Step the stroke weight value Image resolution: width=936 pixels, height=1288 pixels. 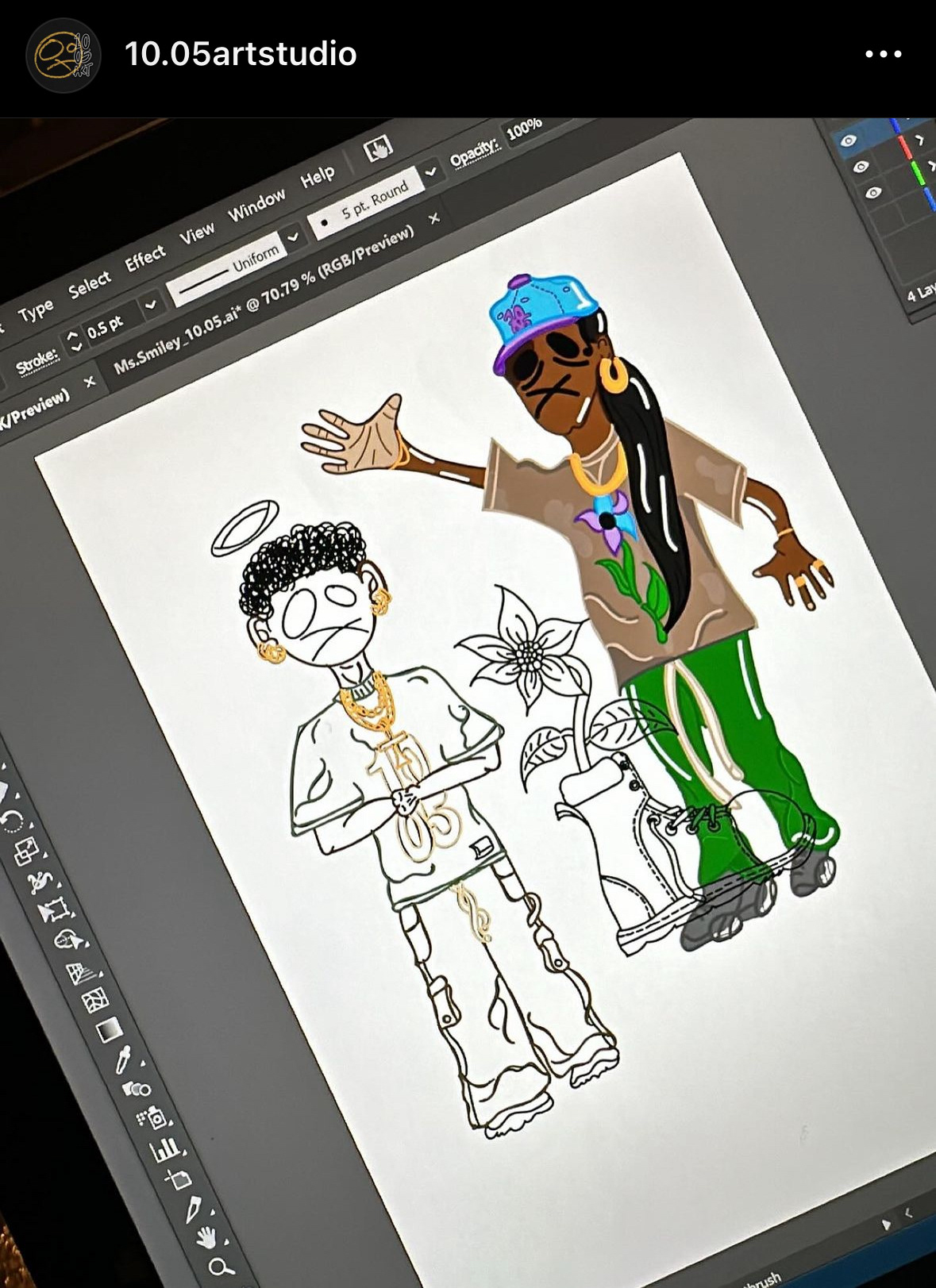point(74,340)
